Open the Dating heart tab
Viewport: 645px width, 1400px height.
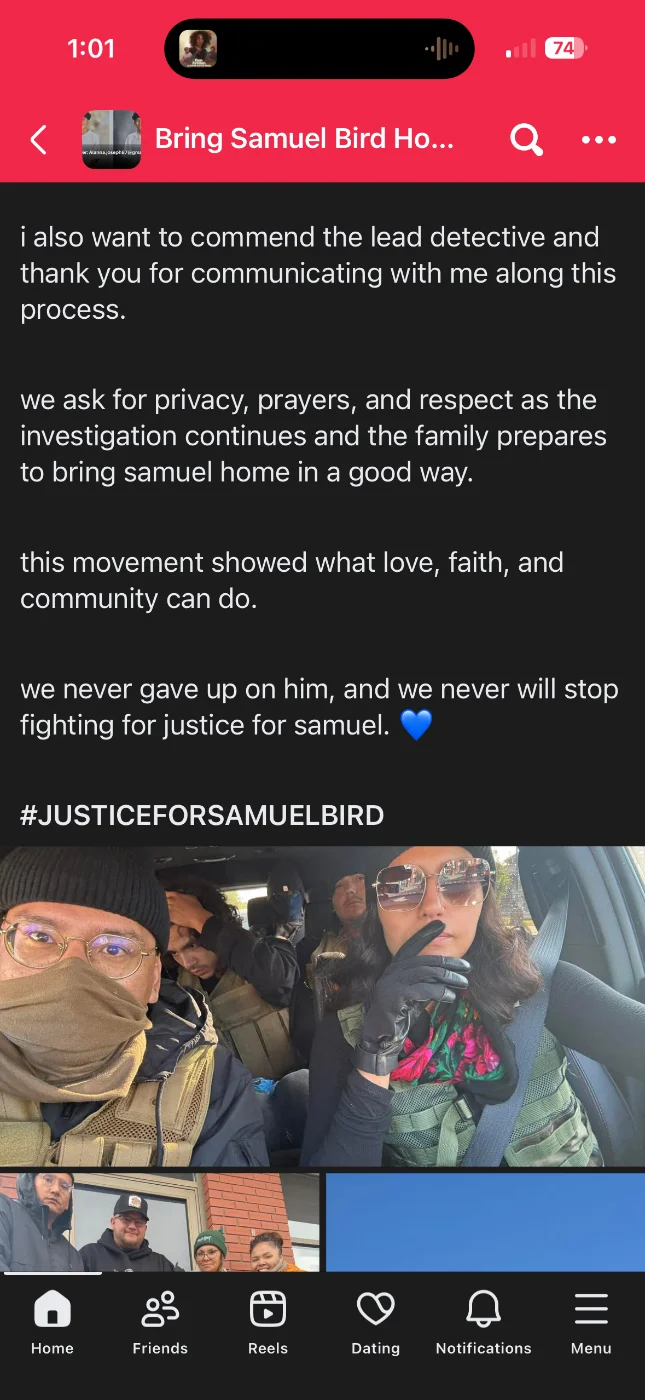pos(376,1322)
